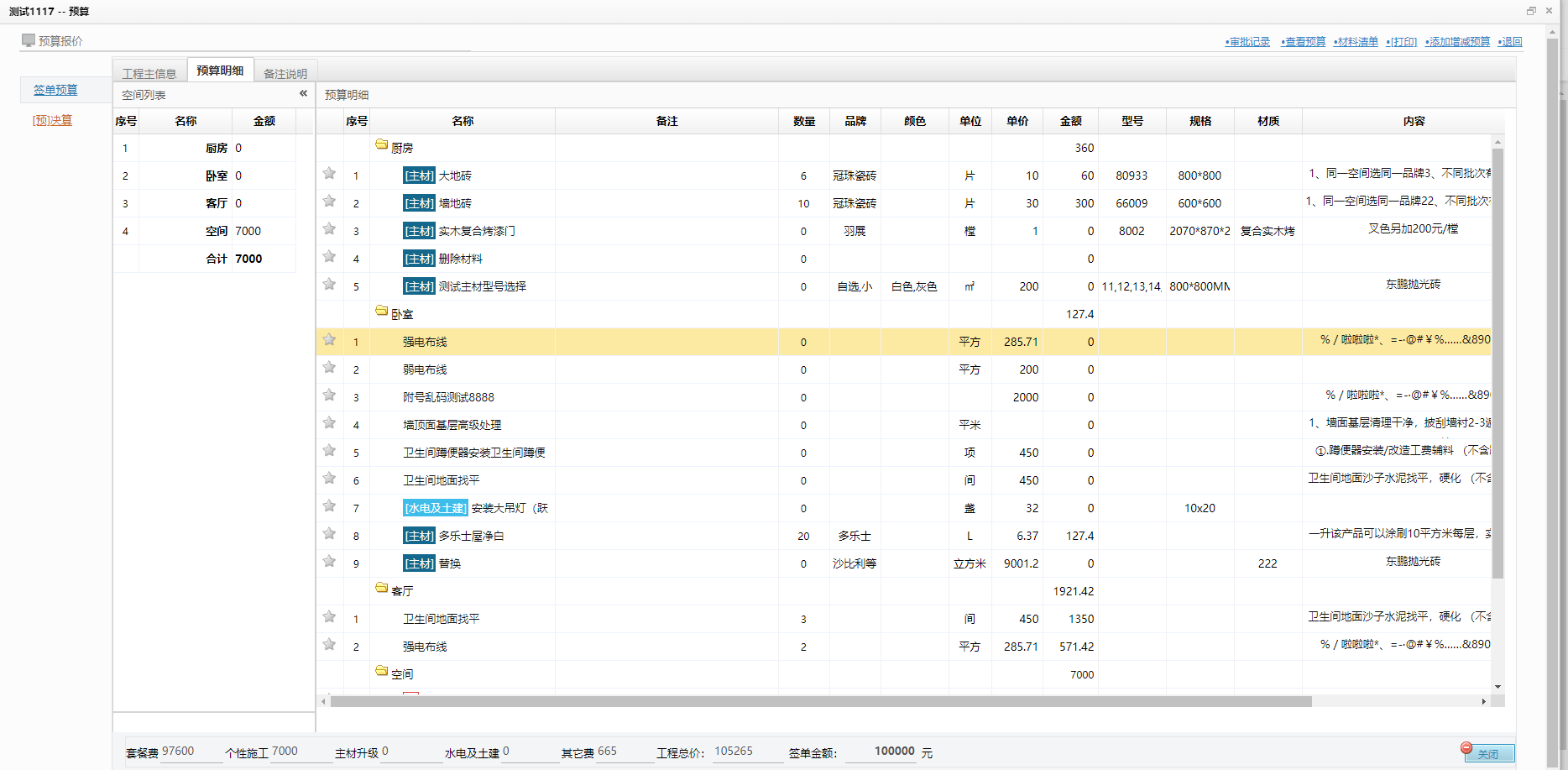
Task: Open the 备注说明 tab
Action: tap(285, 73)
